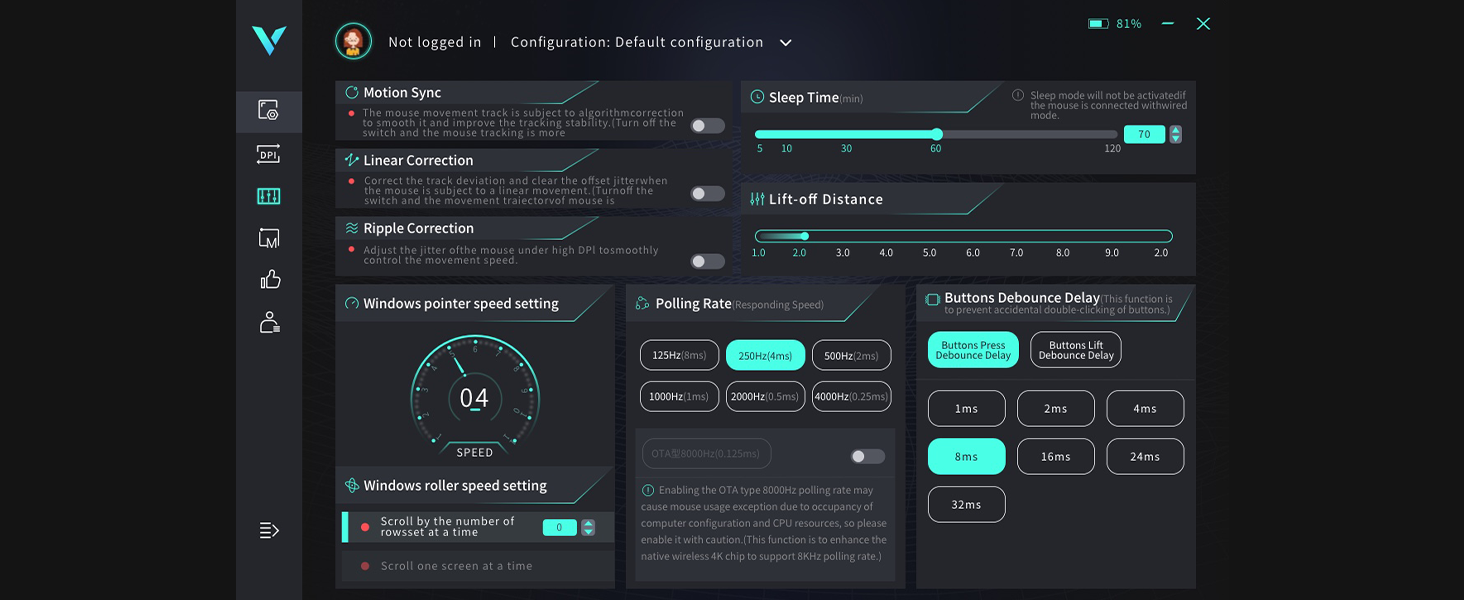
Task: Toggle Ripple Correction on
Action: coord(708,262)
